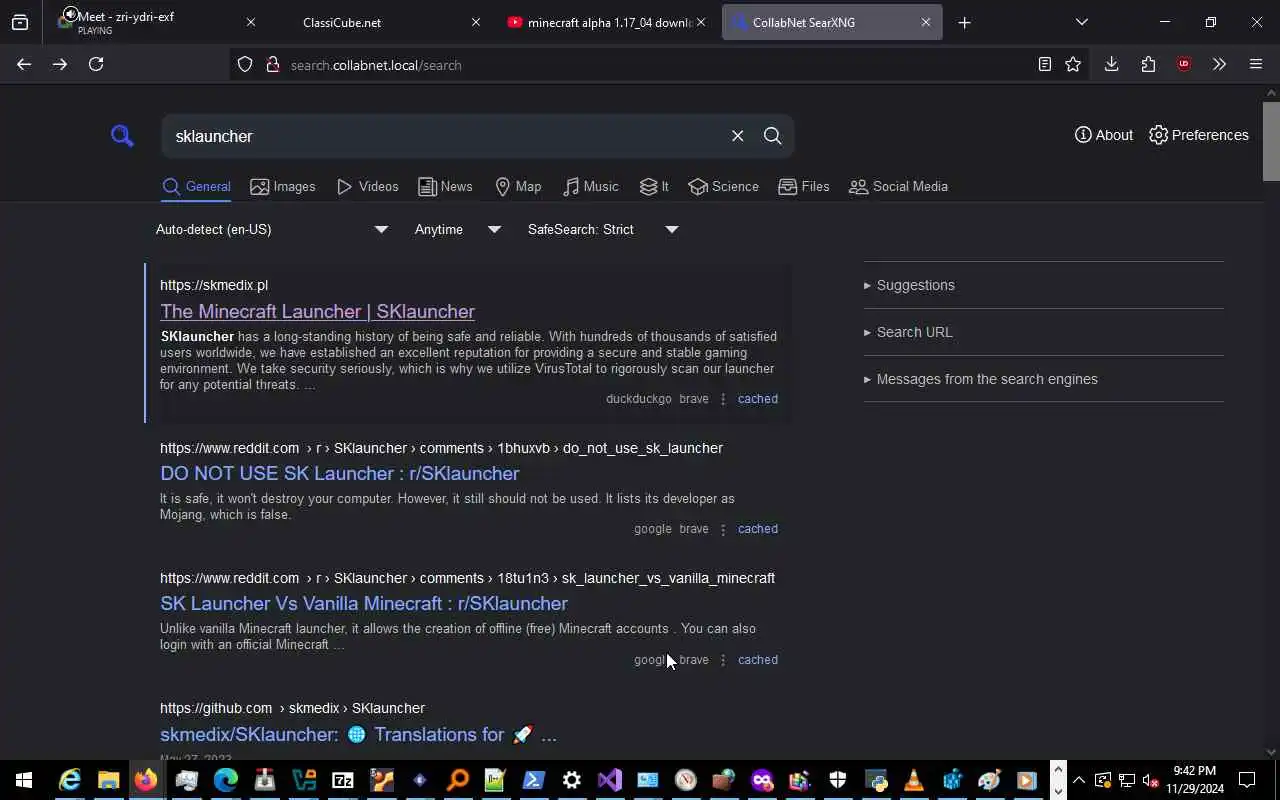Open The Minecraft Launcher | SKlauncher result
This screenshot has height=800, width=1280.
tap(317, 311)
